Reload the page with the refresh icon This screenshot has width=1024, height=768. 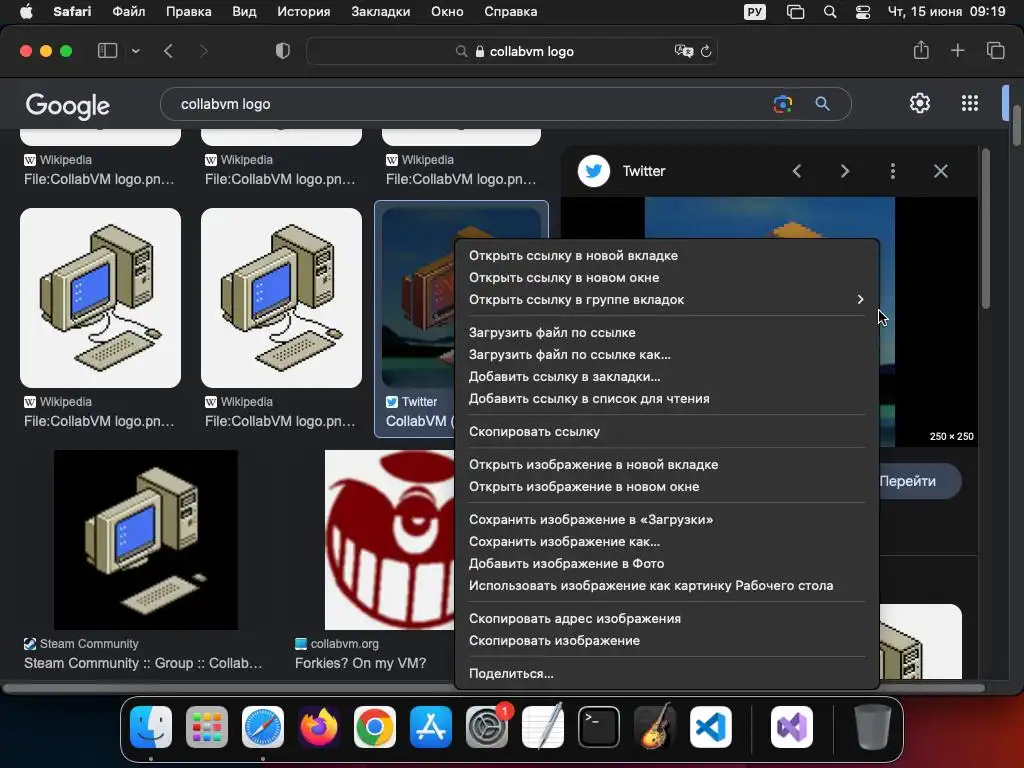706,52
